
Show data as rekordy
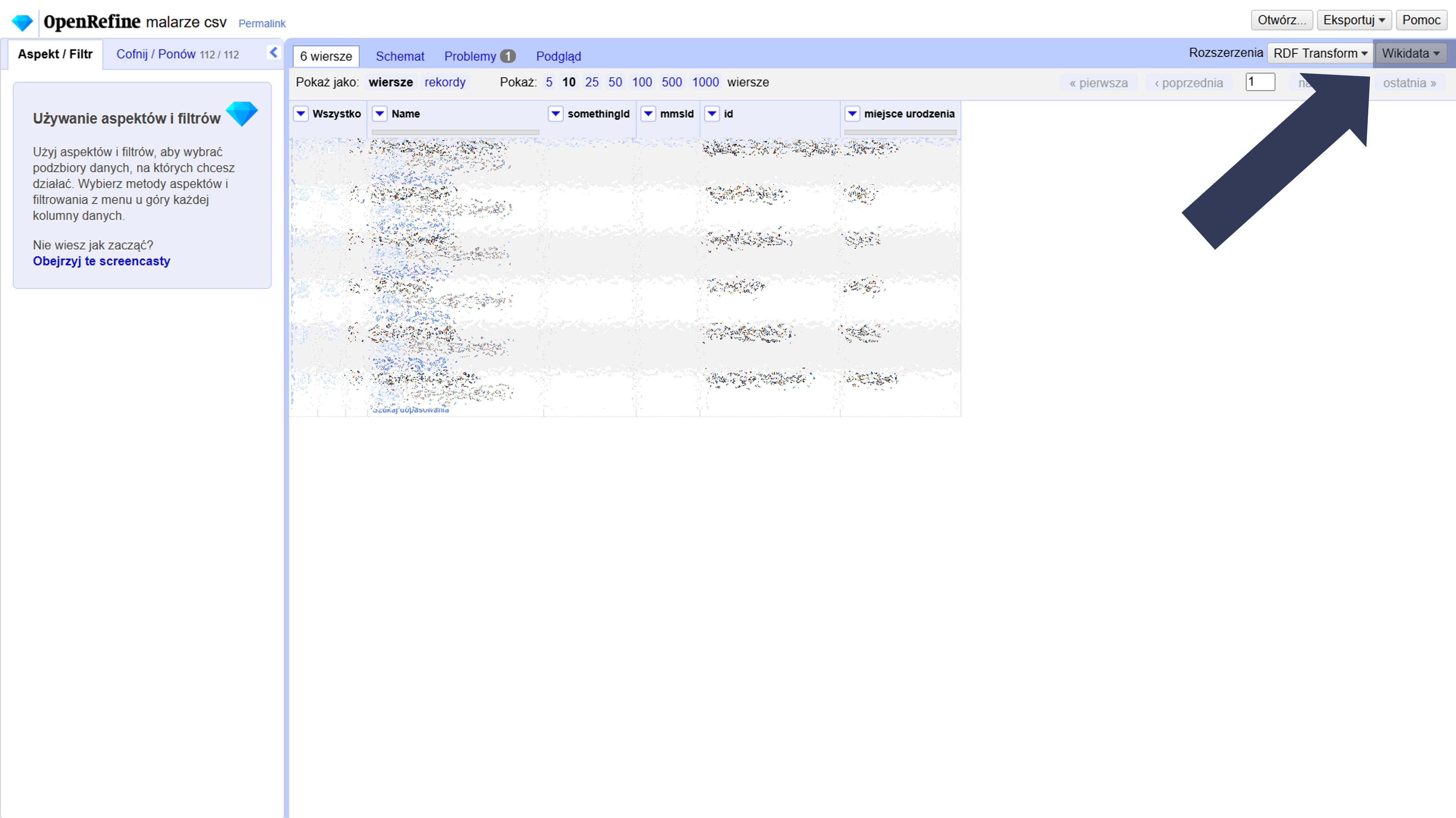tap(445, 82)
